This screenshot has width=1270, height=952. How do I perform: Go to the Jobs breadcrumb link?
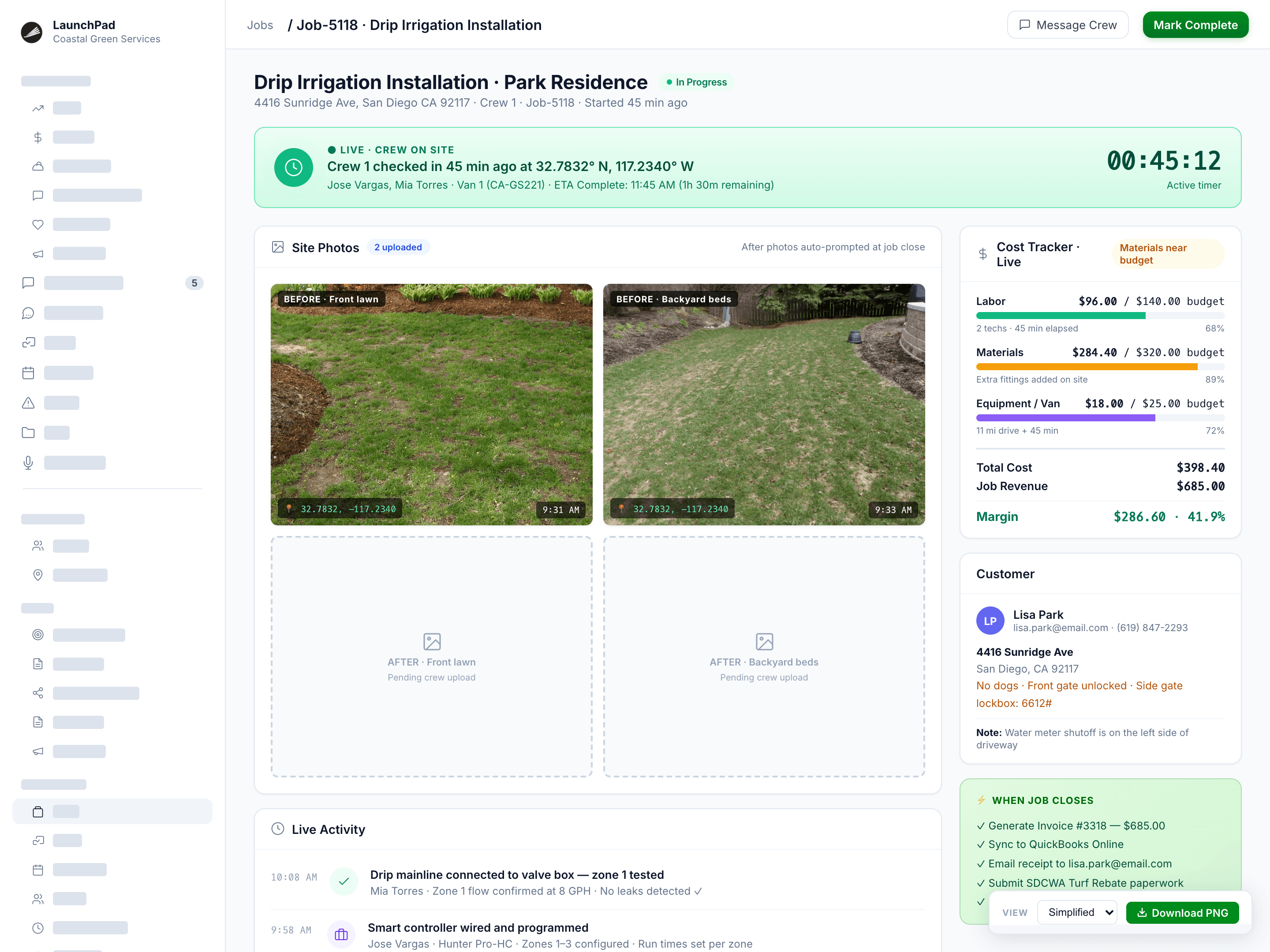pyautogui.click(x=260, y=25)
